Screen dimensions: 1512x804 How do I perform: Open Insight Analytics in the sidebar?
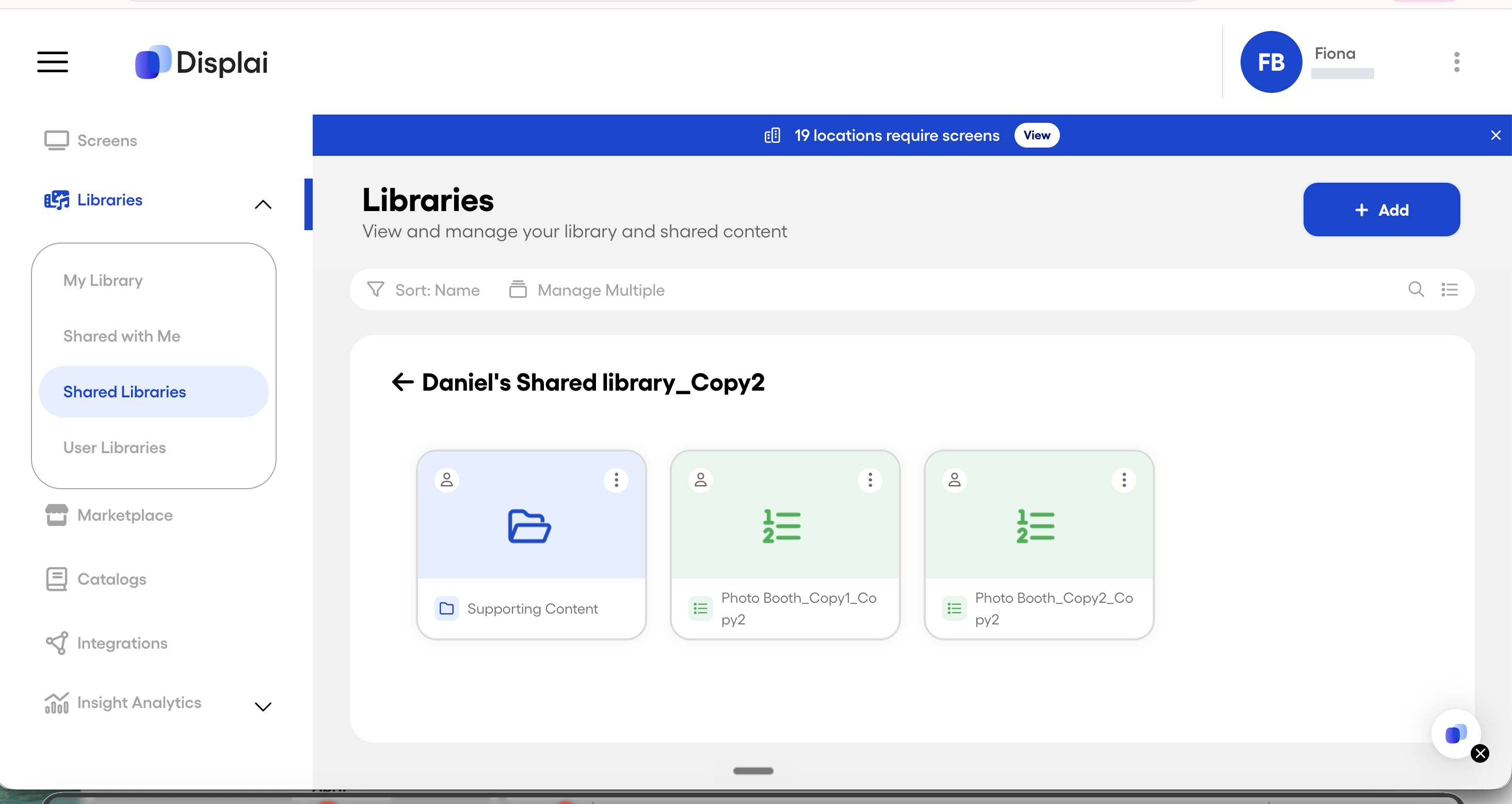(123, 702)
